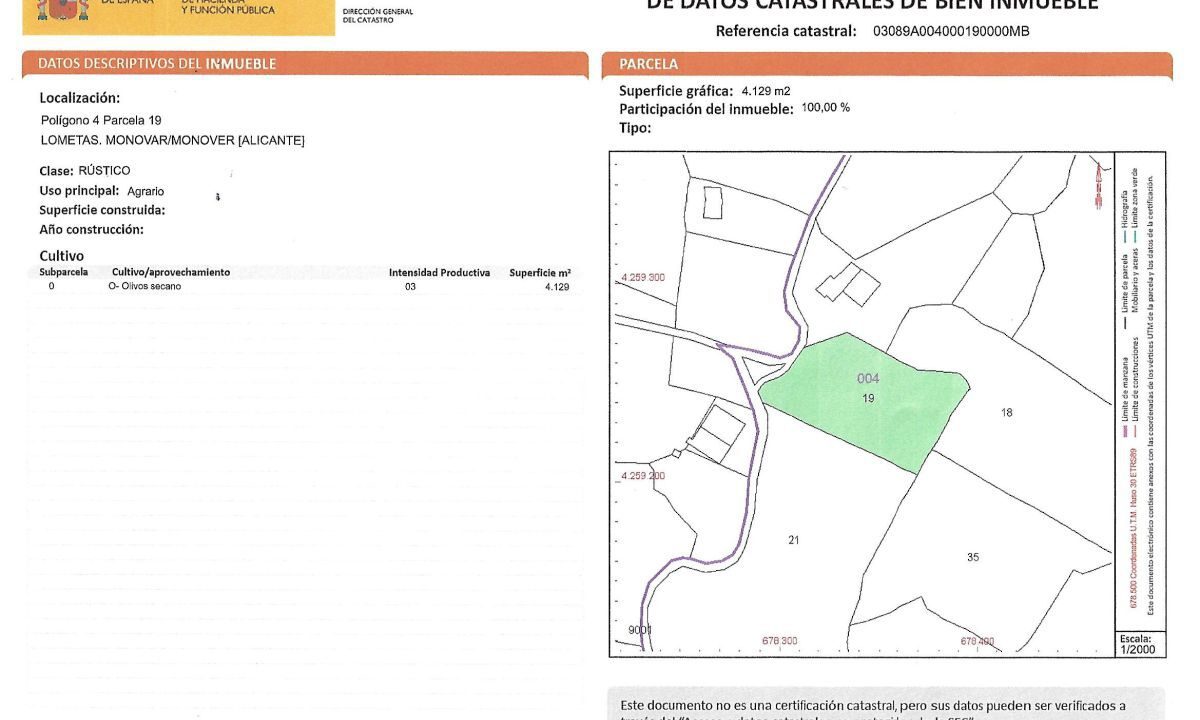Click the '678.300' coordinate label on the map
The height and width of the screenshot is (720, 1200).
780,641
